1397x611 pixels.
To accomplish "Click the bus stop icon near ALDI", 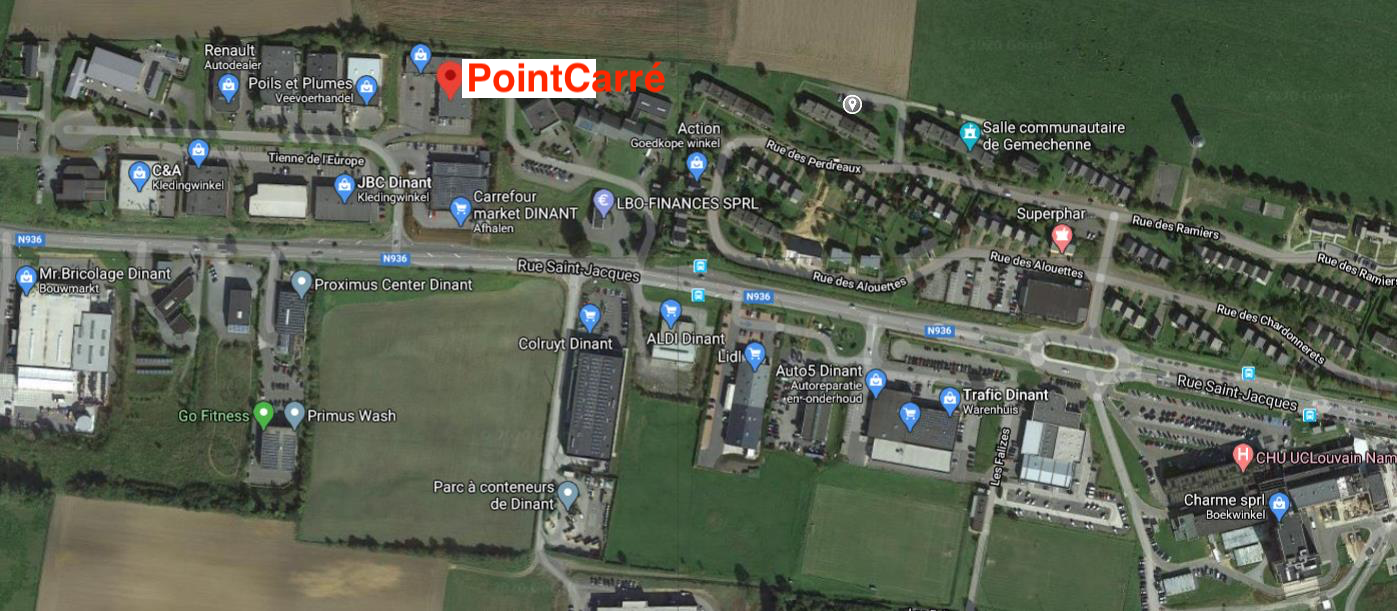I will click(697, 295).
